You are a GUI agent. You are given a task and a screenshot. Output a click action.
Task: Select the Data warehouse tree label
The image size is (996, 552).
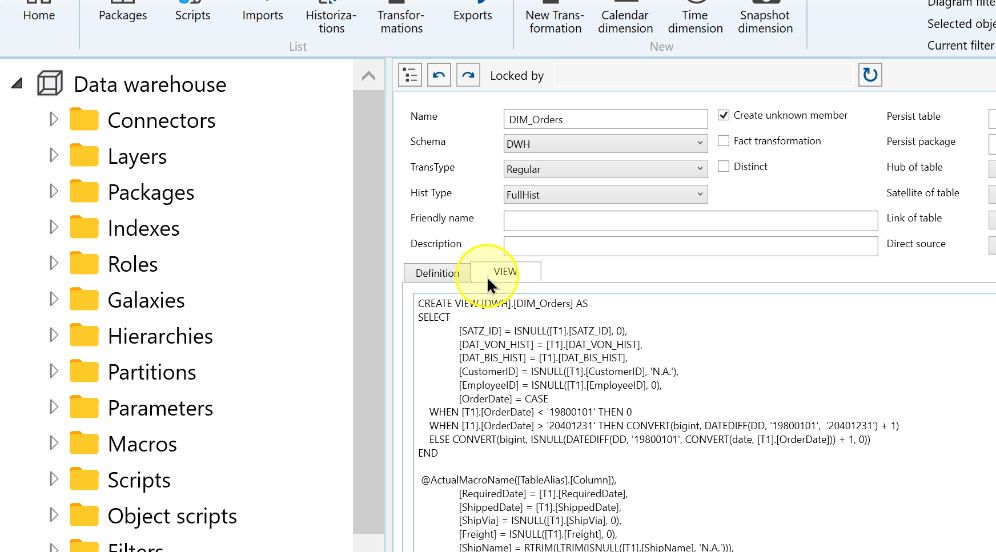pyautogui.click(x=150, y=84)
